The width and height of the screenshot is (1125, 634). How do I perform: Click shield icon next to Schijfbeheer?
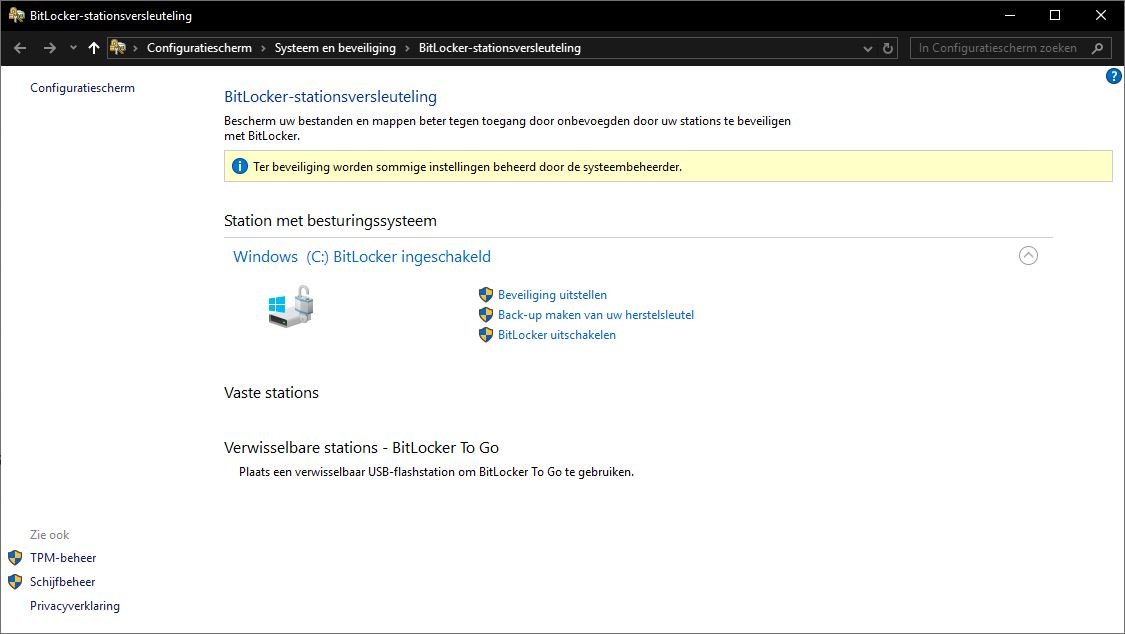click(x=15, y=582)
